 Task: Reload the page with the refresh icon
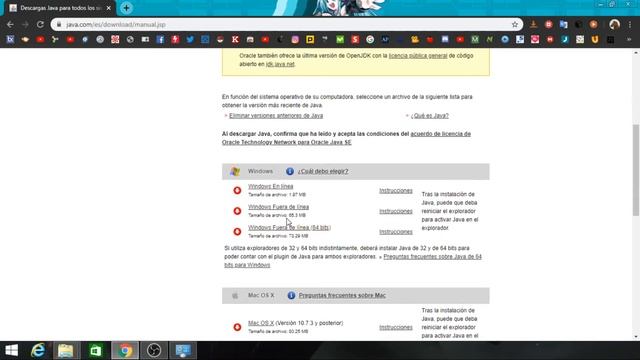[40, 24]
